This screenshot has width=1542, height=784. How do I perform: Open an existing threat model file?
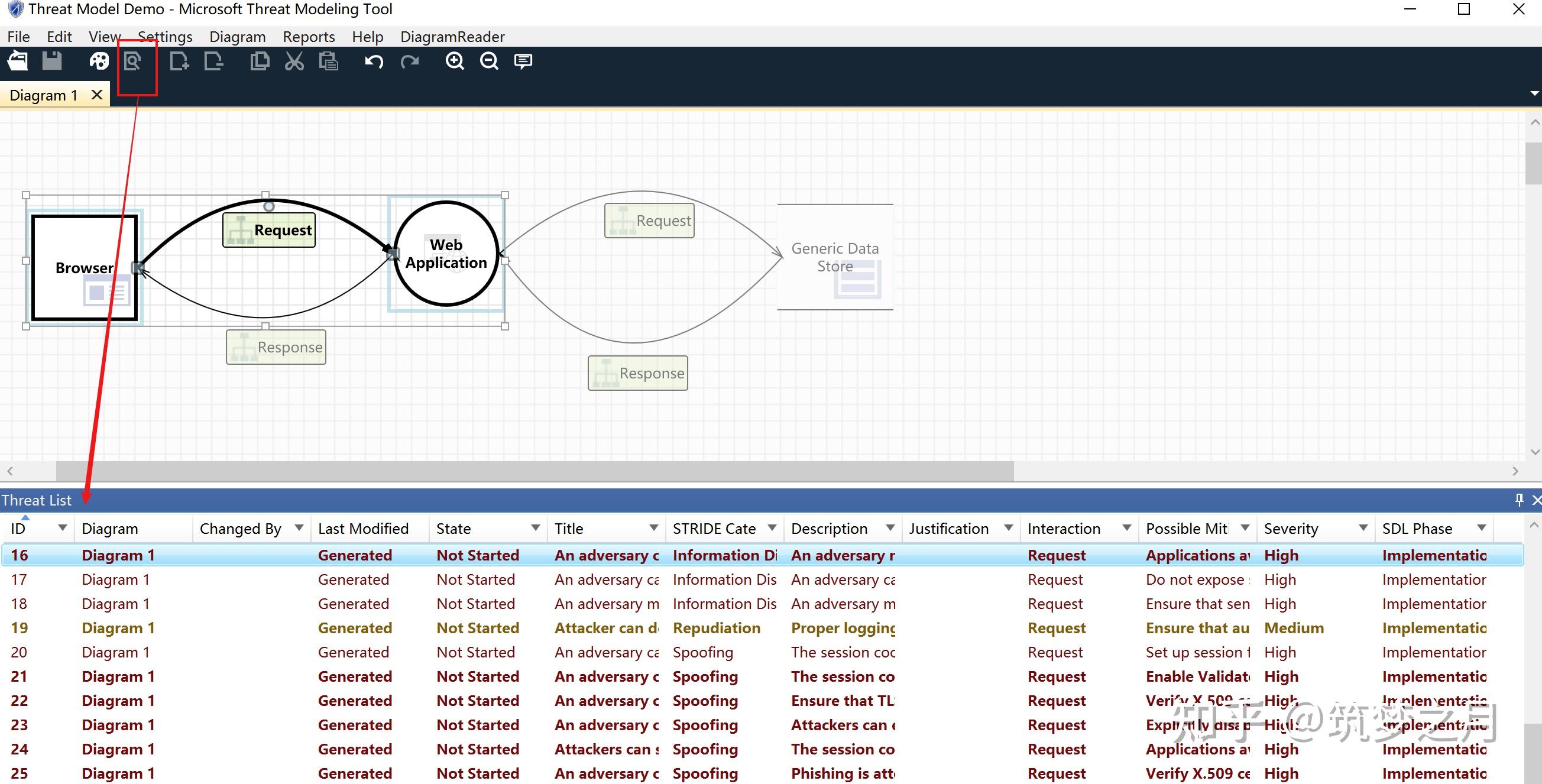(x=17, y=60)
